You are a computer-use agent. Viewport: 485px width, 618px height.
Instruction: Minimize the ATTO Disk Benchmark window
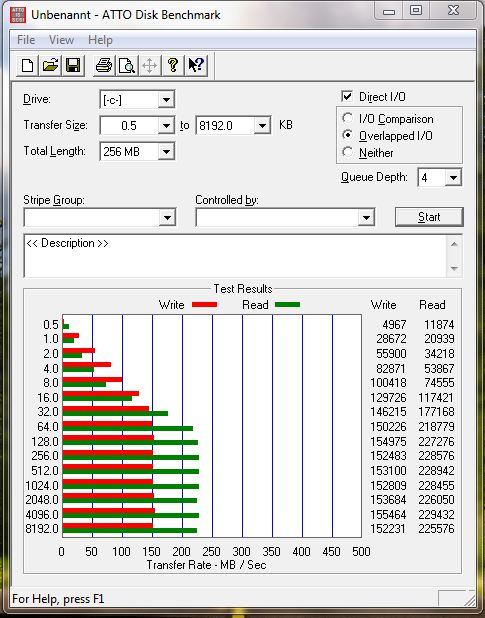[388, 11]
